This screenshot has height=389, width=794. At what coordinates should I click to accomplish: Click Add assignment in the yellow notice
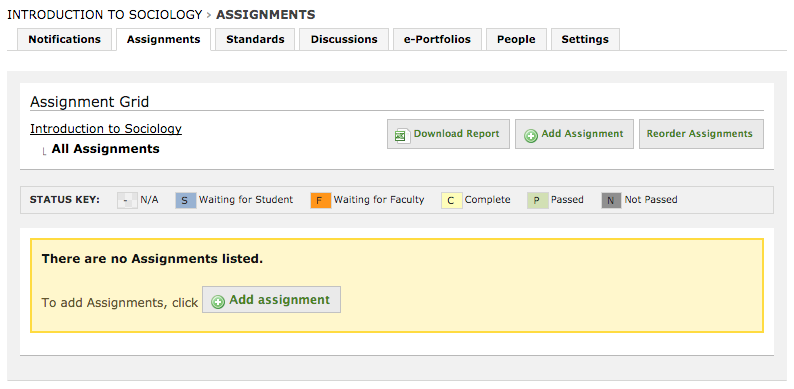tap(271, 300)
